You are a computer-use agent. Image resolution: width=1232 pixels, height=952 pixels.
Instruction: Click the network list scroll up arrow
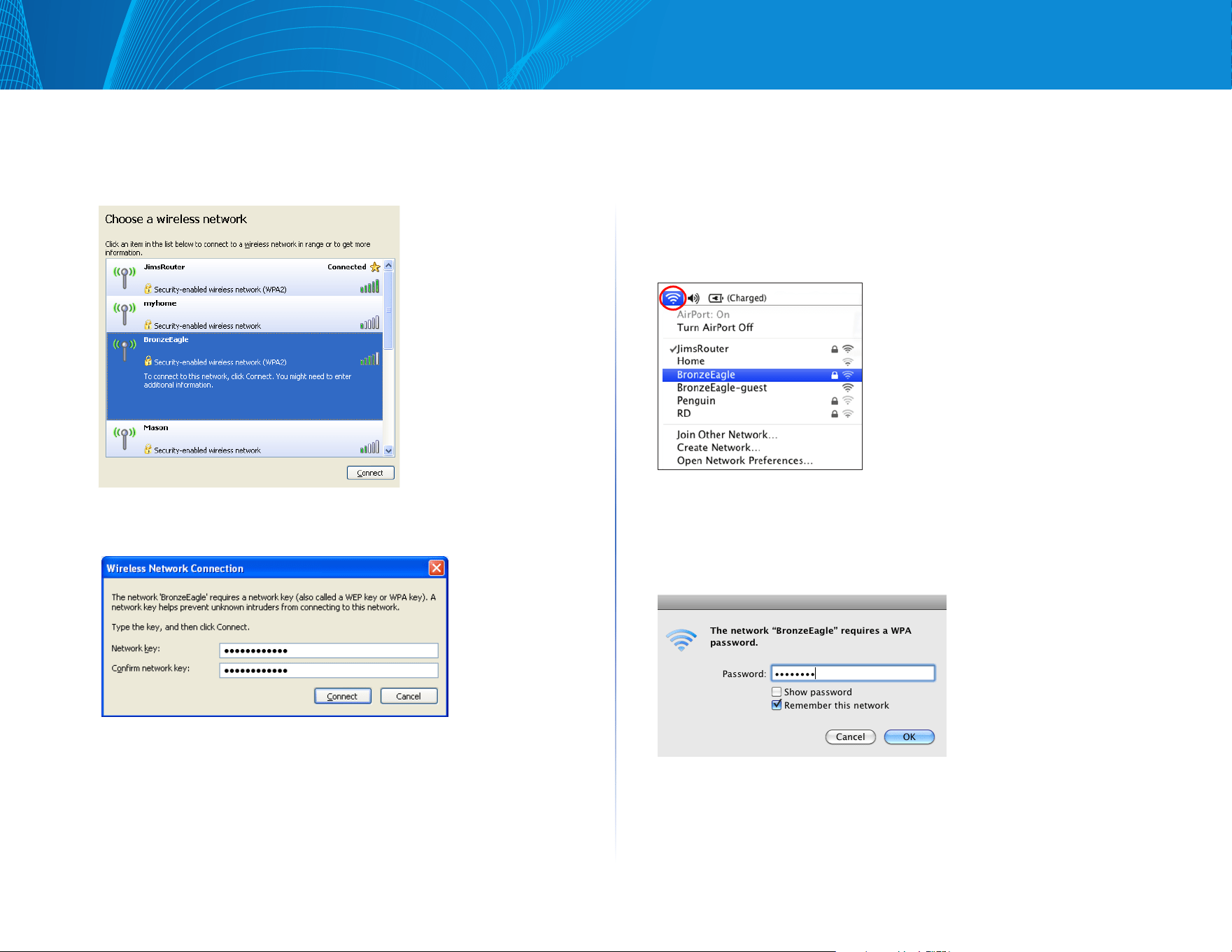pyautogui.click(x=389, y=266)
